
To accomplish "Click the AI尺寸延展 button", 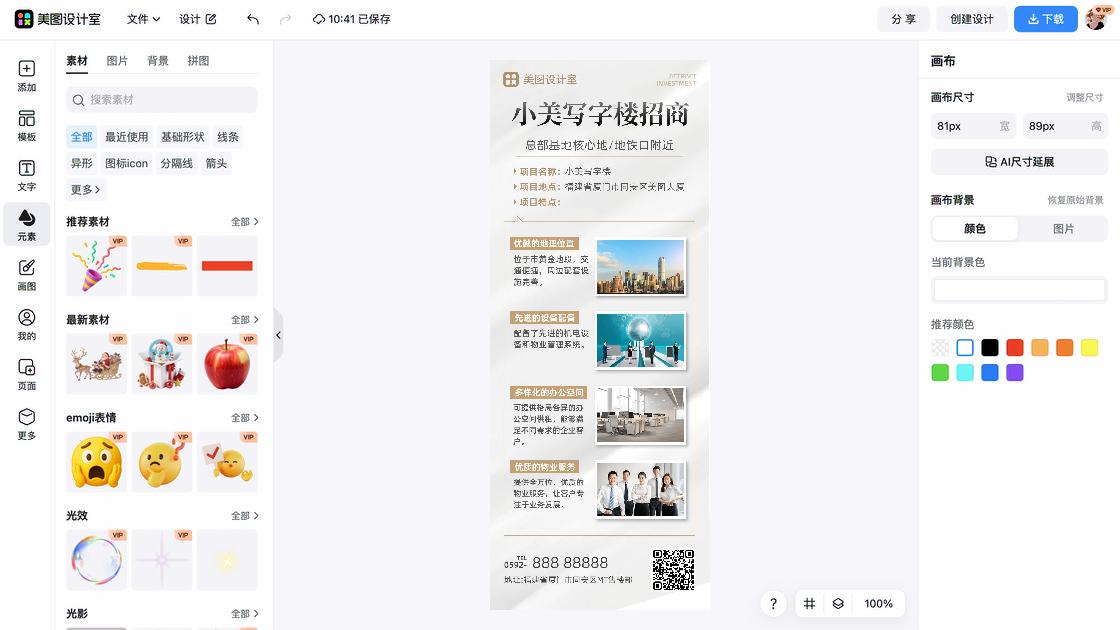I will (1018, 162).
